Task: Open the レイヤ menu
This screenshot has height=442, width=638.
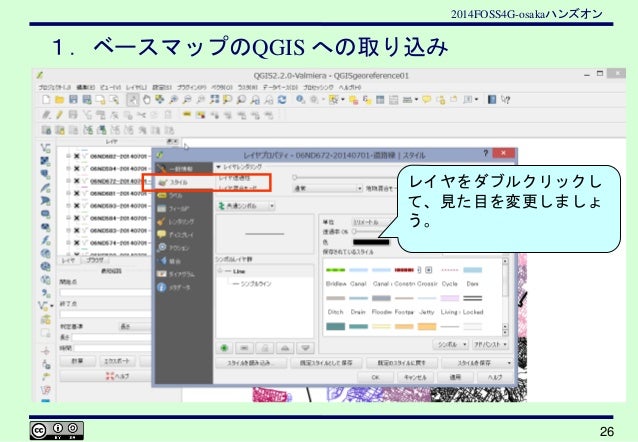Action: (x=136, y=87)
